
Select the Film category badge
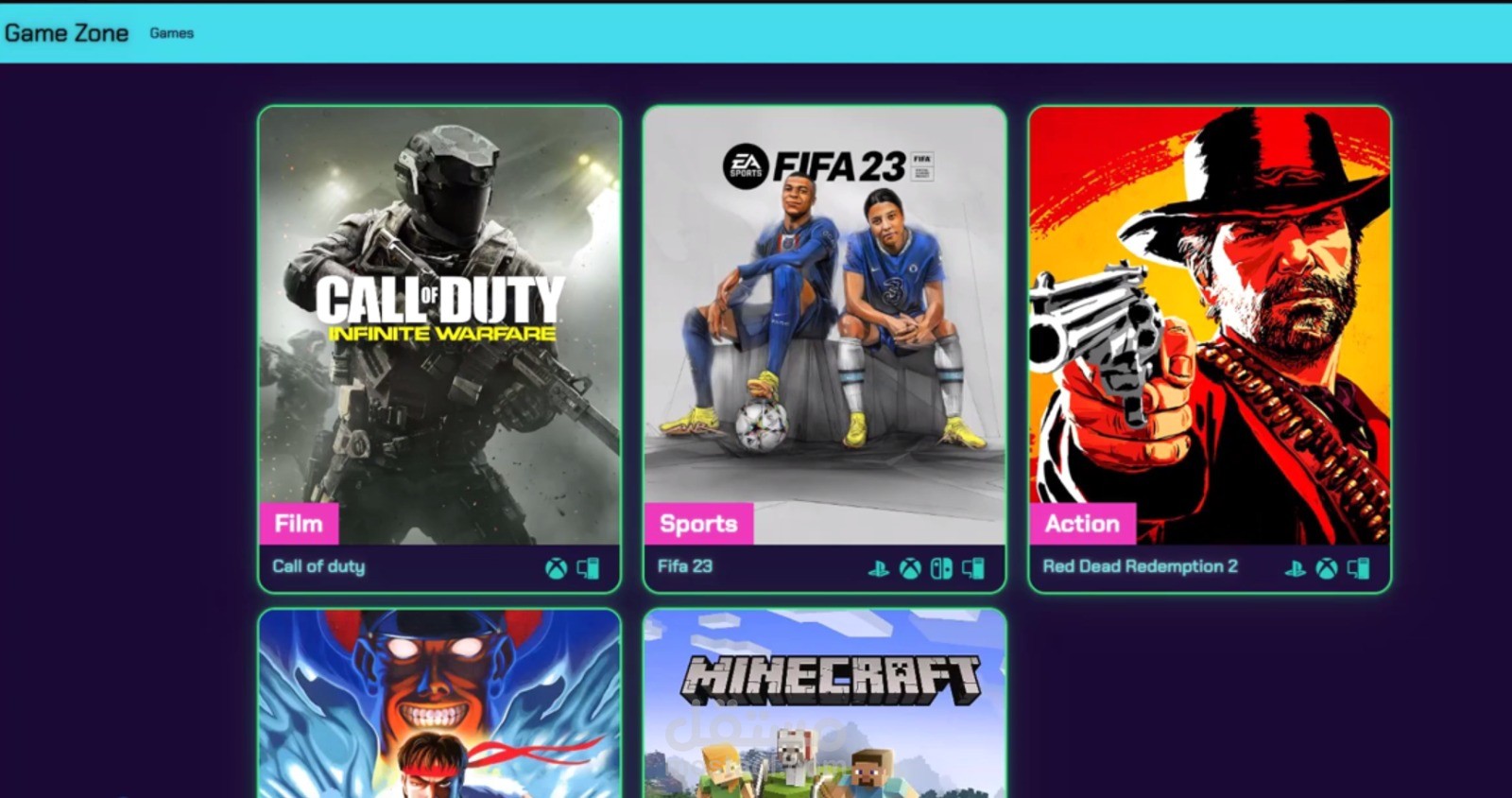pos(299,524)
